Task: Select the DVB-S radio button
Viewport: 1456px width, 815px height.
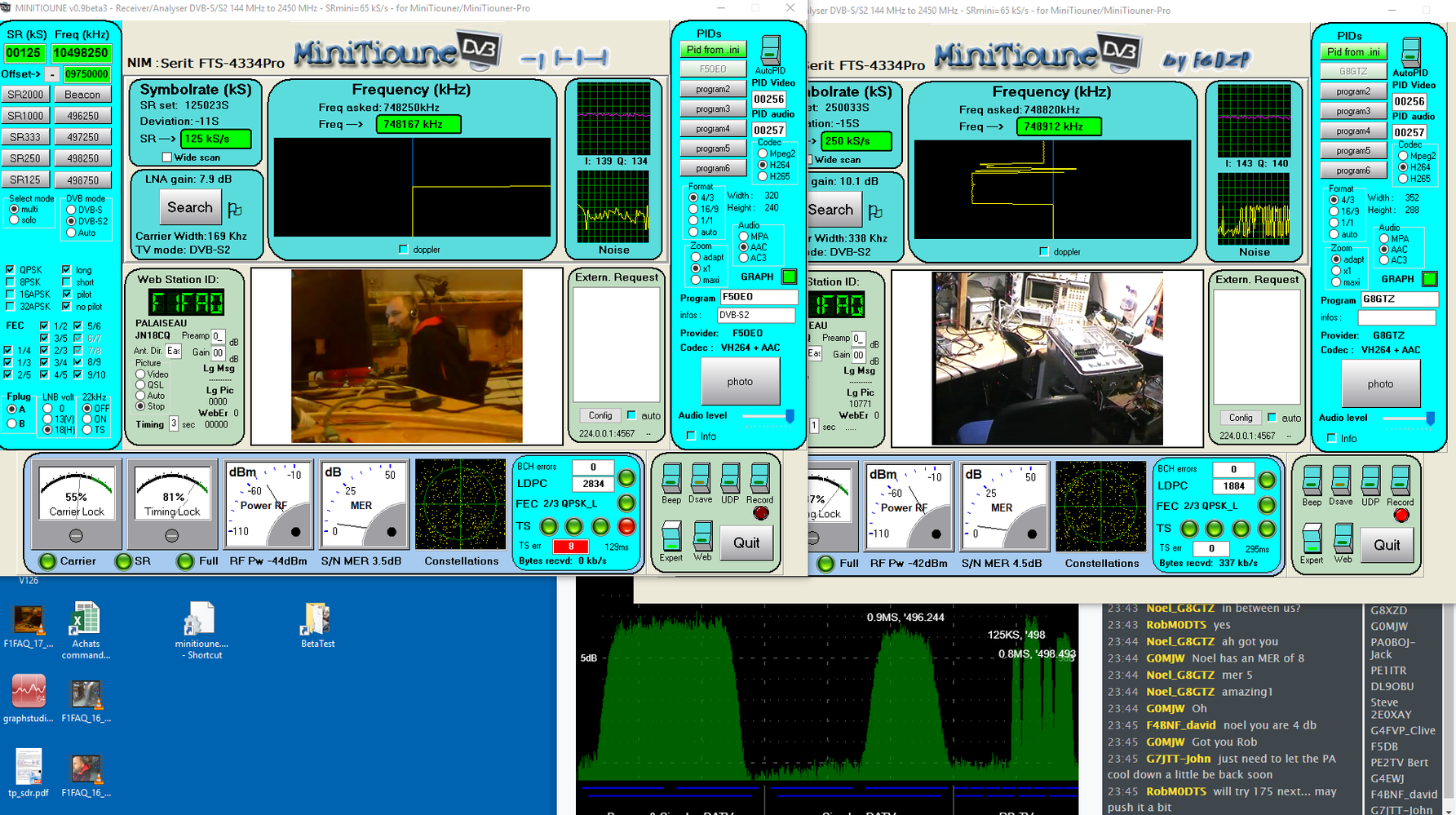Action: [x=72, y=210]
